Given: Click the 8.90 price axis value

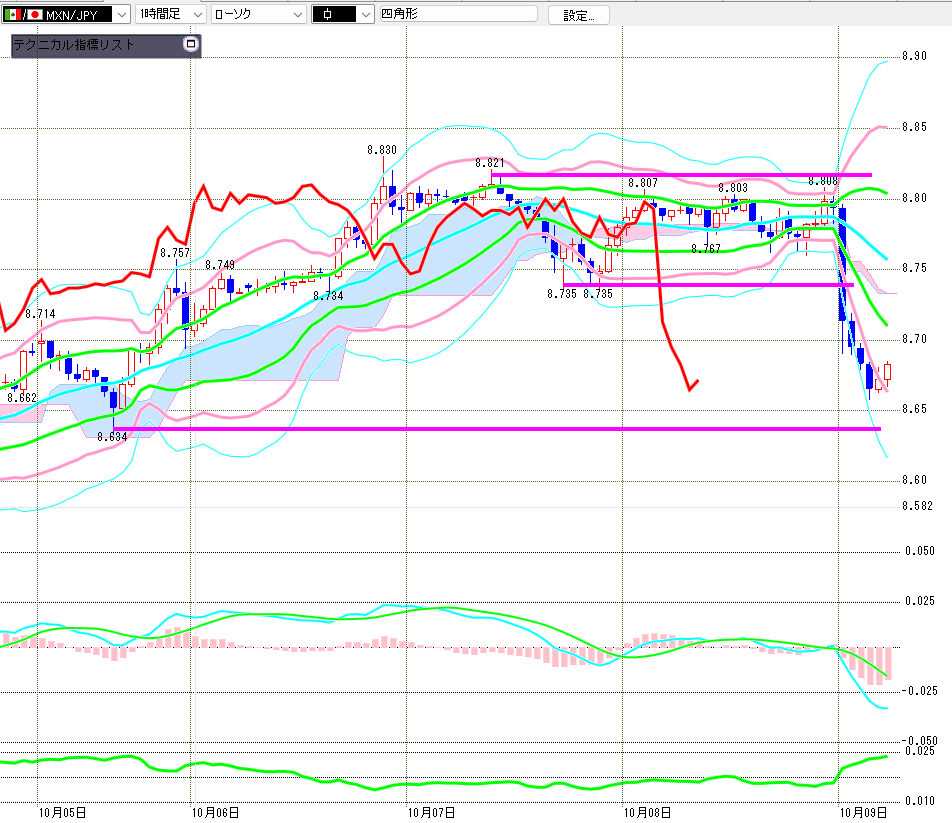Looking at the screenshot, I should click(x=914, y=56).
